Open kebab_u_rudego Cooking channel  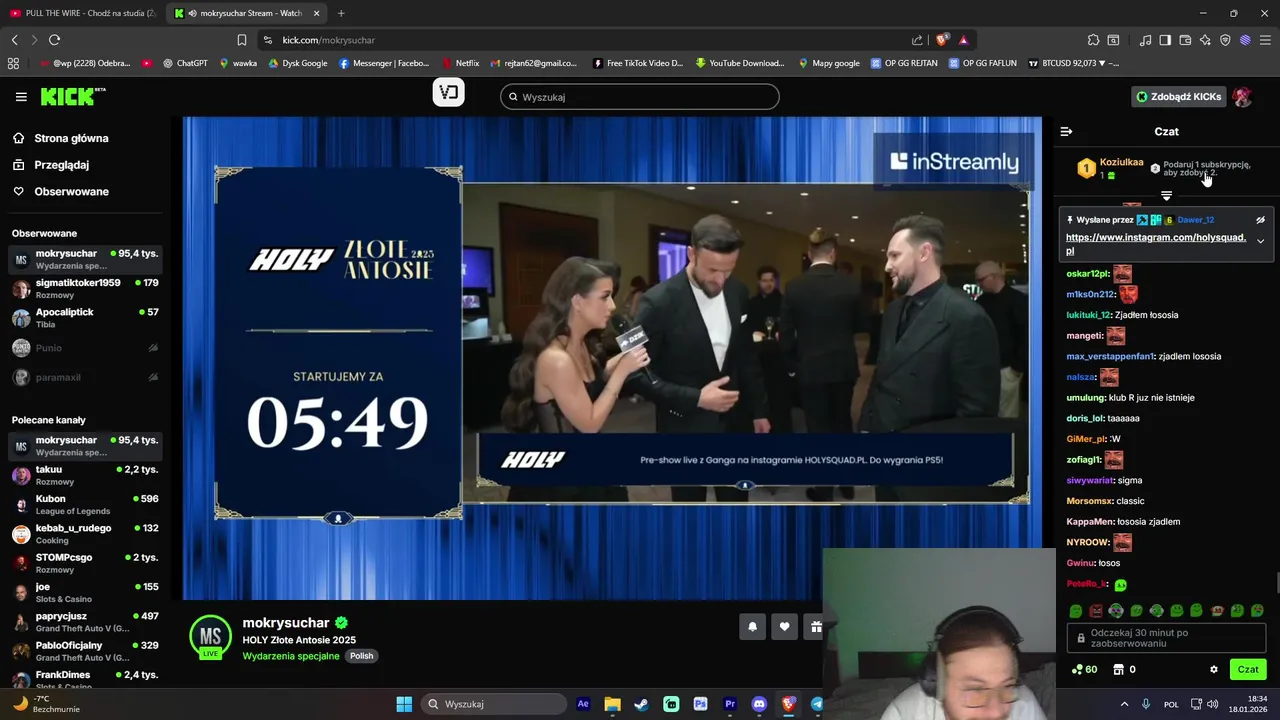click(85, 534)
